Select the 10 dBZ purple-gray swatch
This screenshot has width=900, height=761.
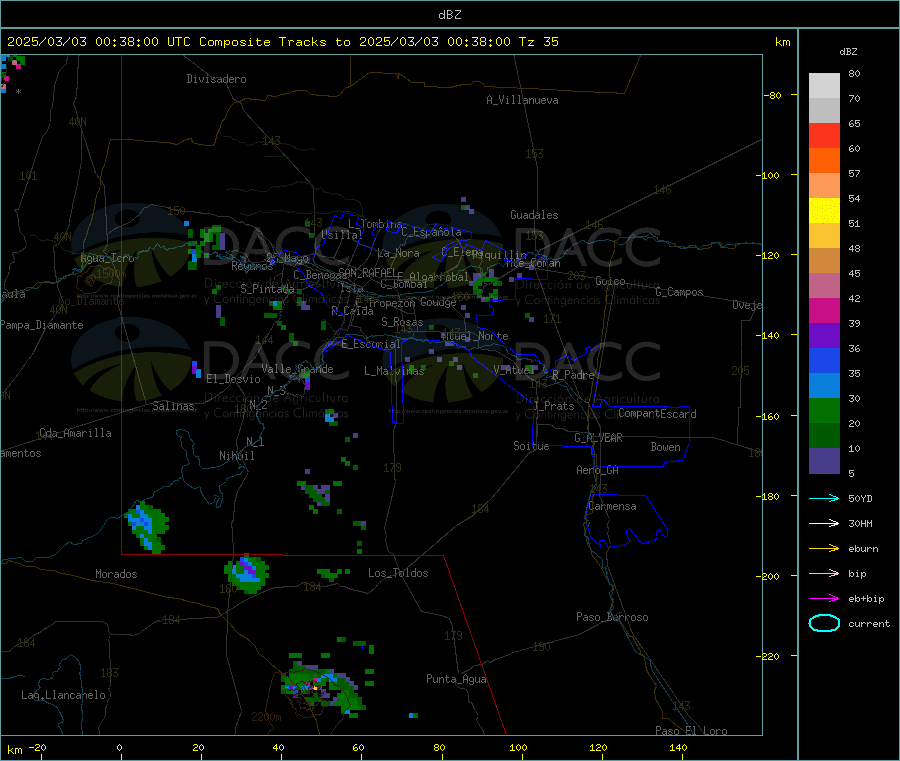(x=824, y=461)
